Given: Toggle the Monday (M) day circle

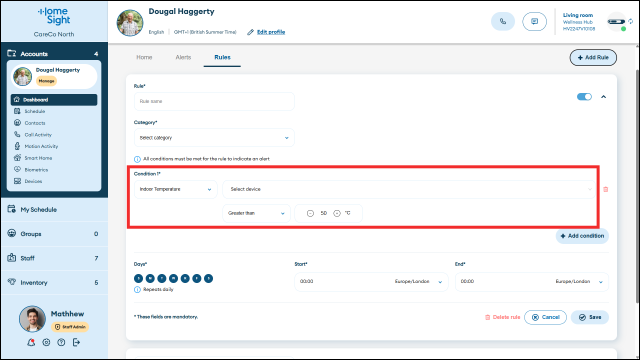Looking at the screenshot, I should [150, 278].
